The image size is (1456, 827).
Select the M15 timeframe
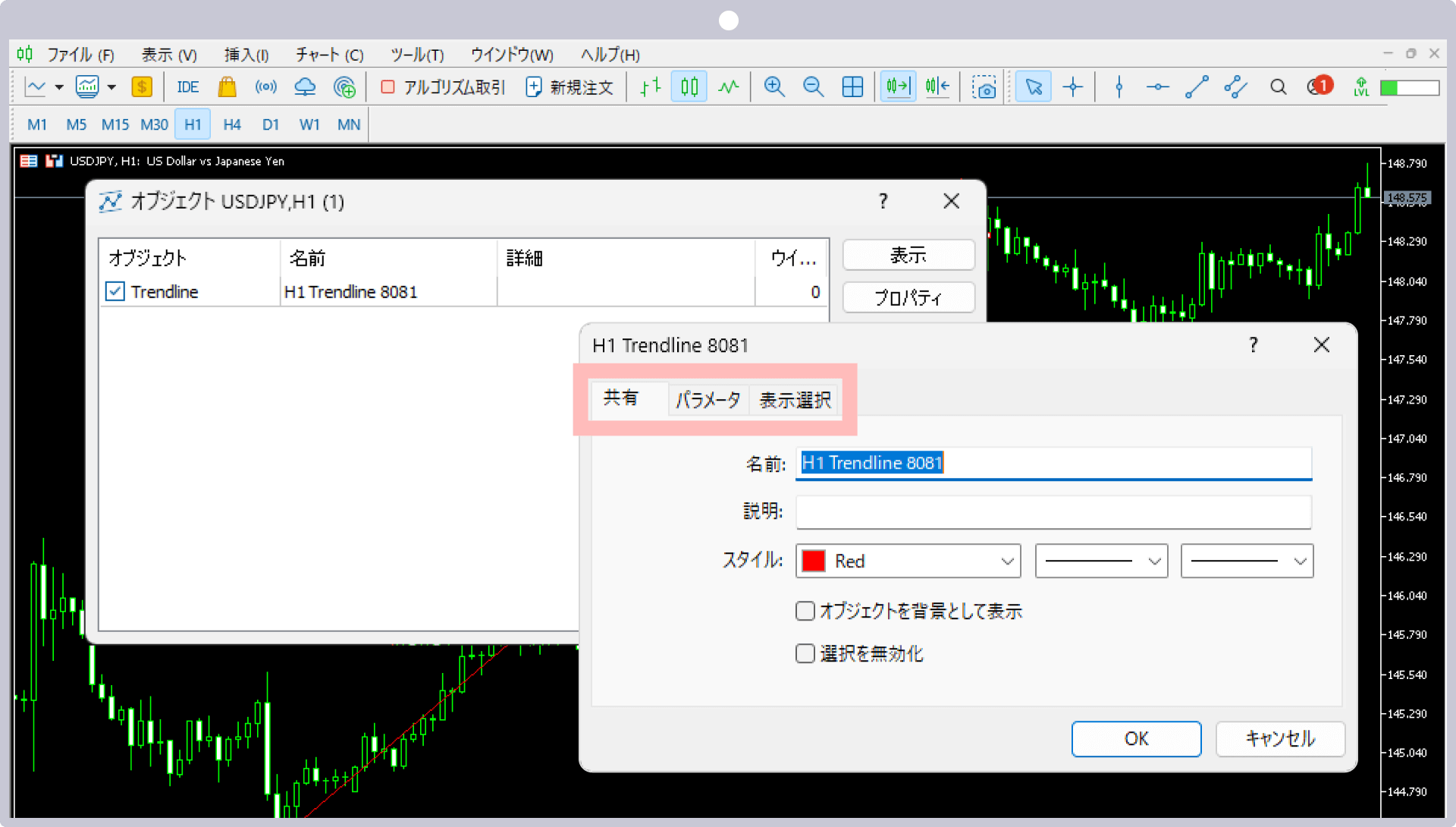click(x=115, y=124)
